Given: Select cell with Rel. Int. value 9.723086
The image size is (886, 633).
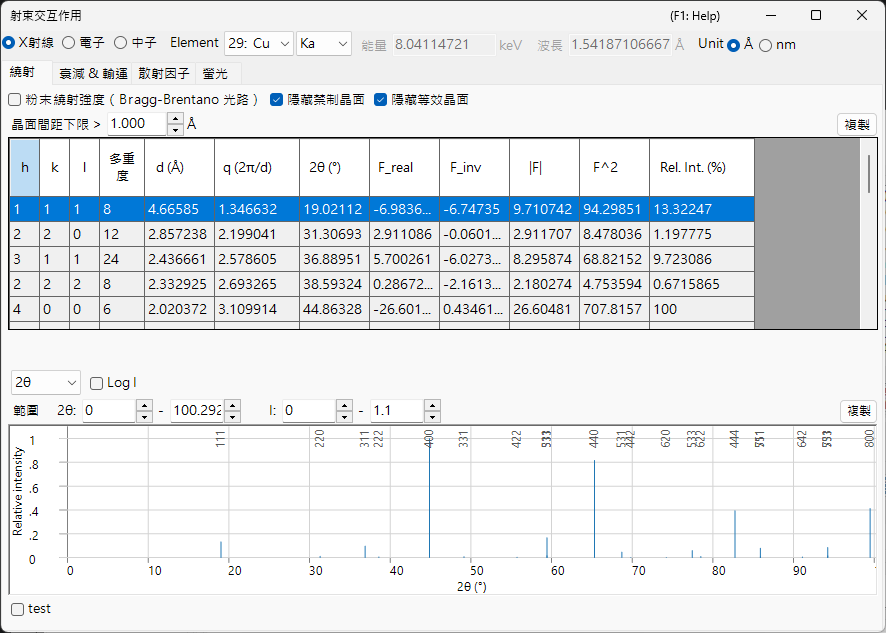Looking at the screenshot, I should point(702,259).
